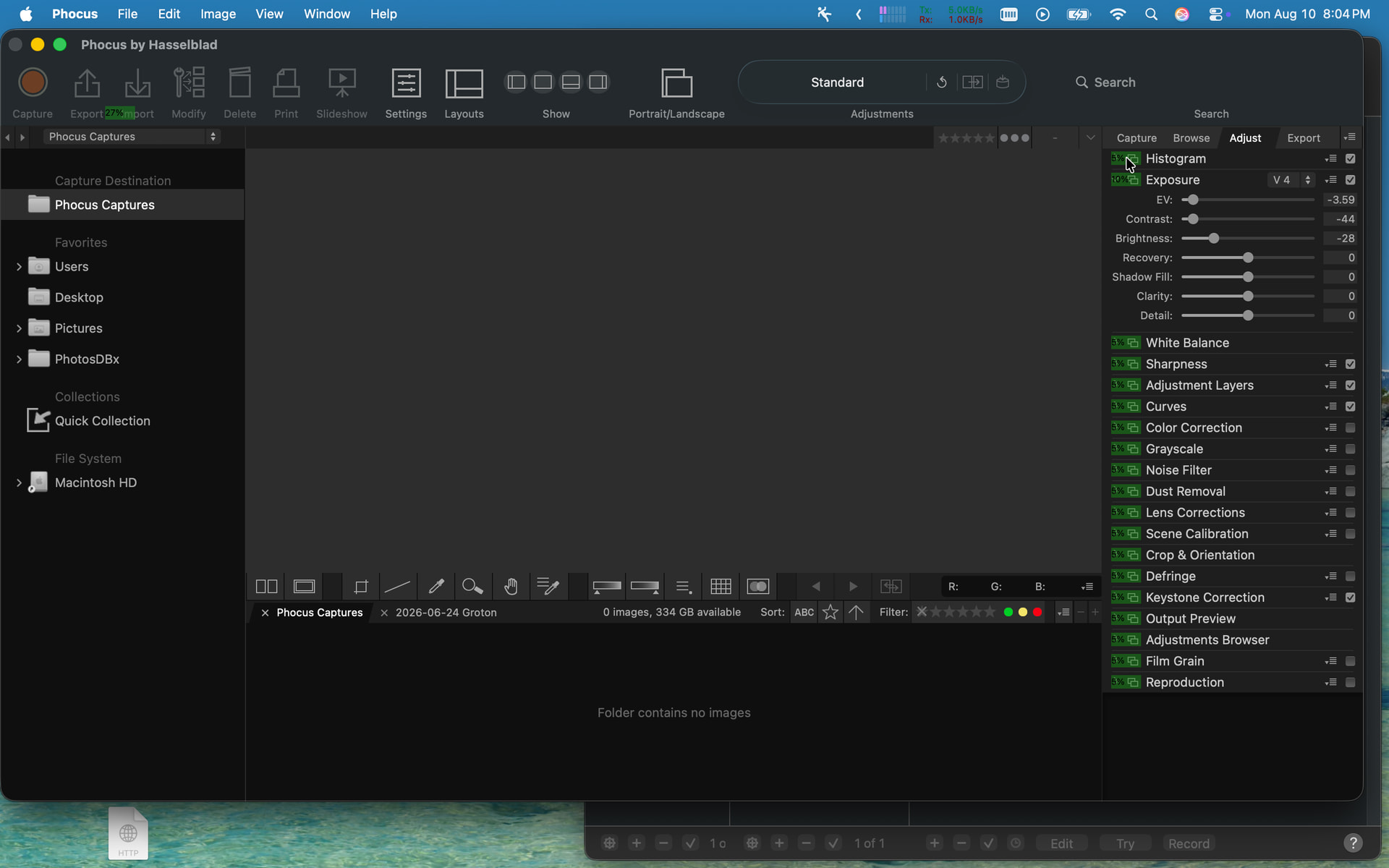Open the Settings toolbar icon

[x=406, y=82]
